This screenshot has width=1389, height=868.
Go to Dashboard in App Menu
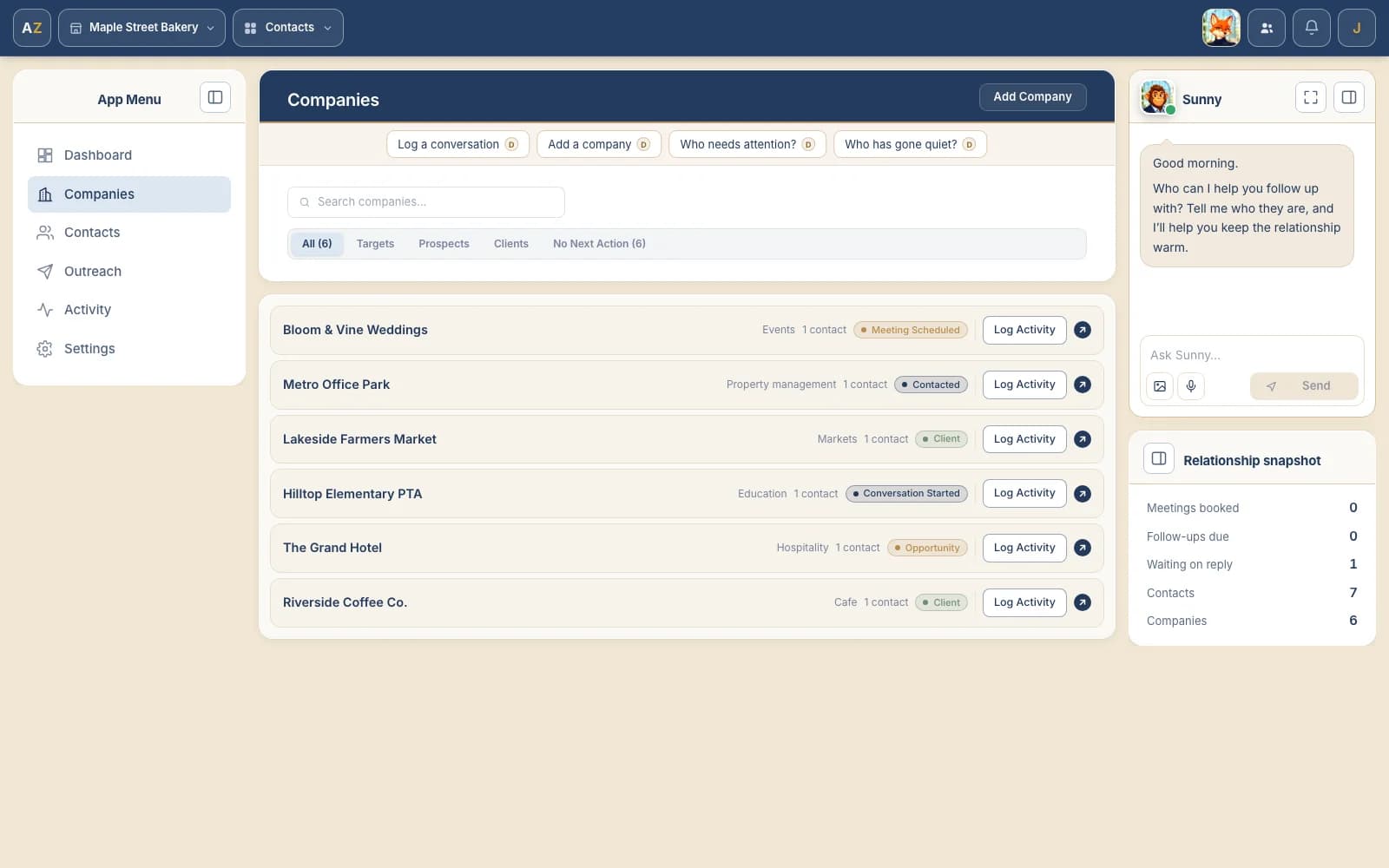click(129, 155)
